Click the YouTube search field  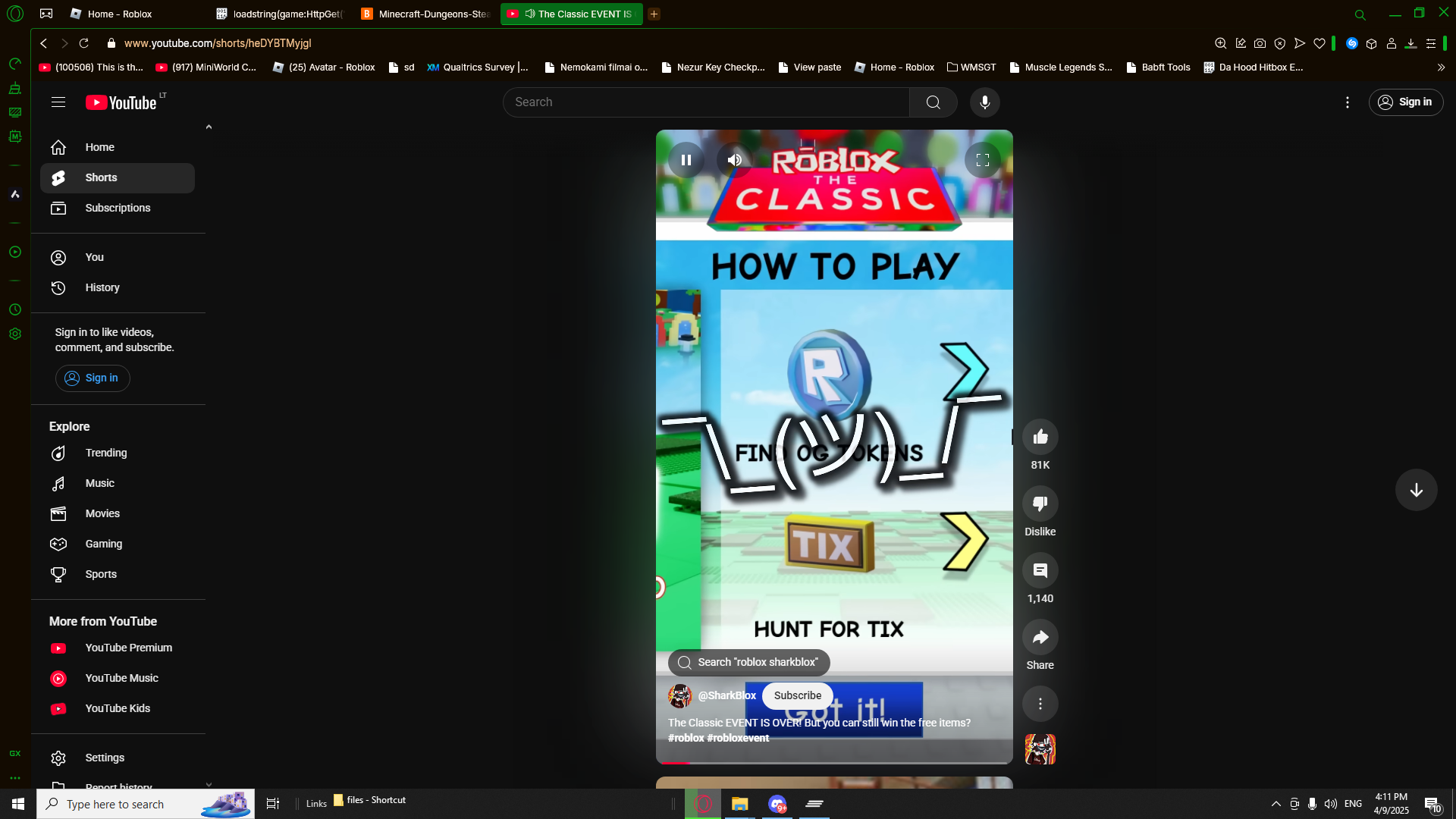pos(706,102)
